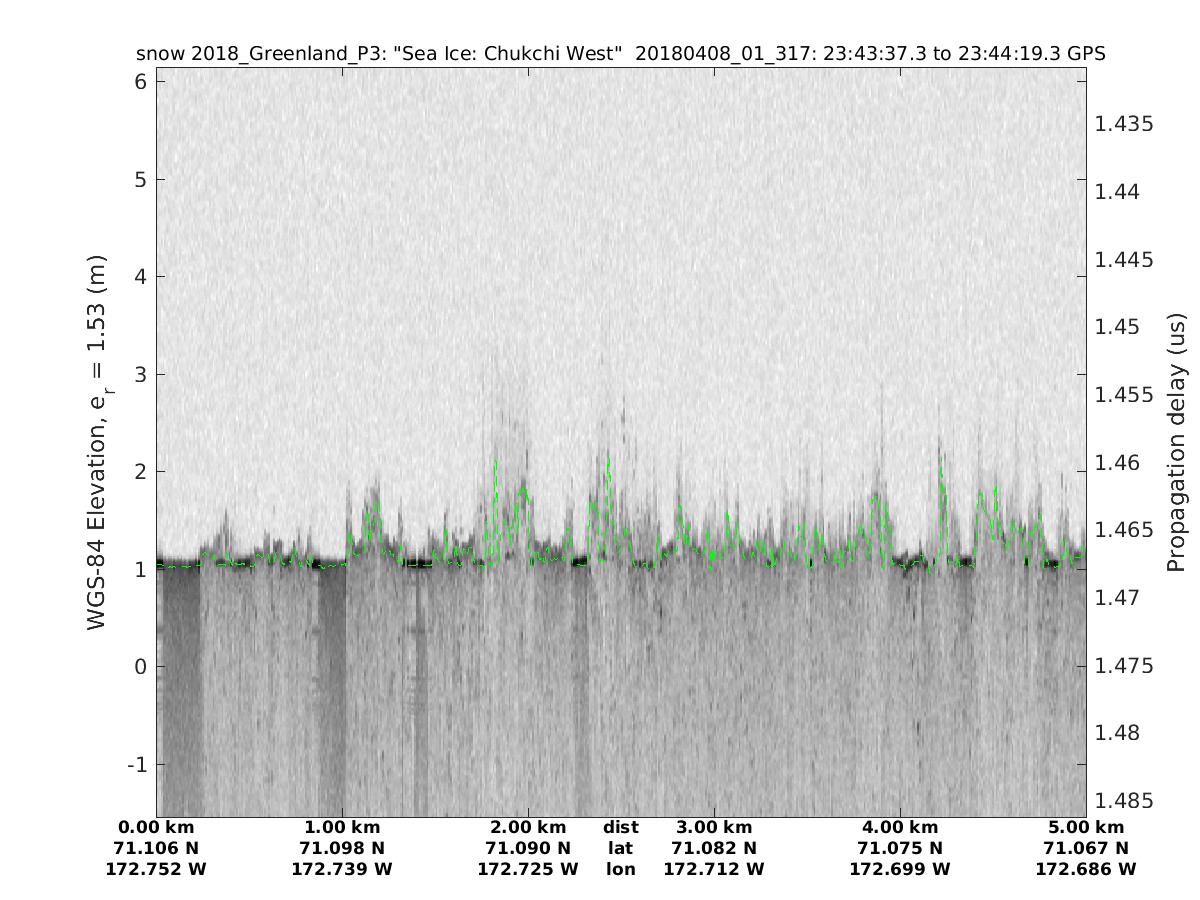1200x900 pixels.
Task: Select the "0.00 km" x-axis tick label
Action: (x=156, y=827)
